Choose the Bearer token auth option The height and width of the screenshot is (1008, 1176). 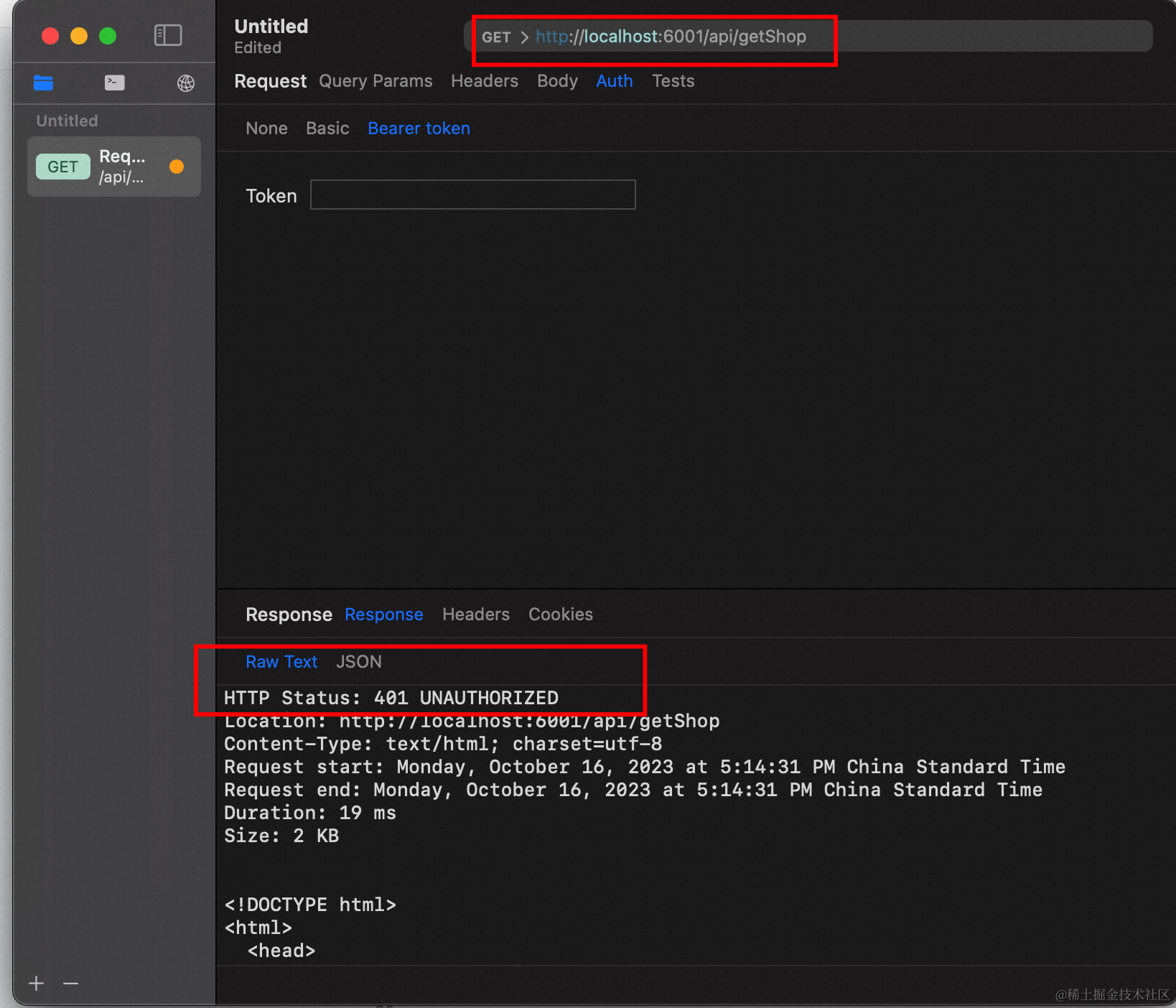(x=419, y=129)
